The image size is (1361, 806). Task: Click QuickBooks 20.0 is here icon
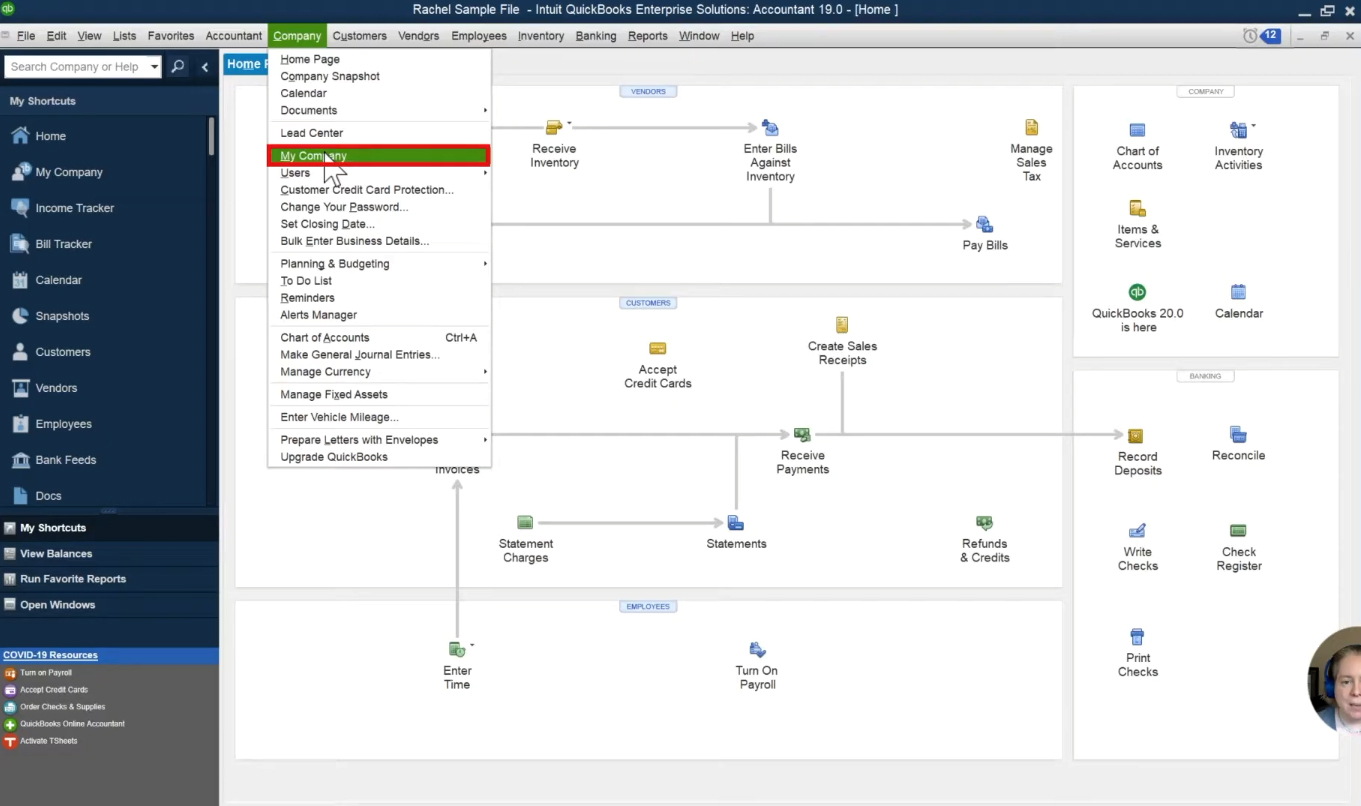(x=1137, y=292)
